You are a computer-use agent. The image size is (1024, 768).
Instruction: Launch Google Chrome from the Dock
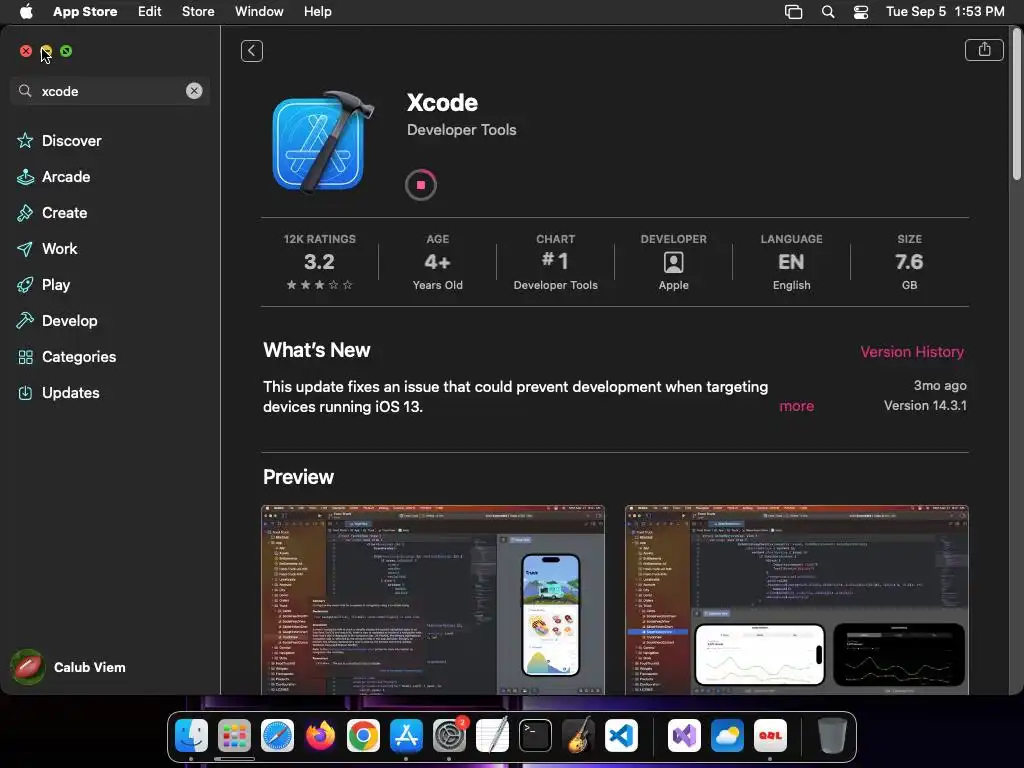point(363,736)
